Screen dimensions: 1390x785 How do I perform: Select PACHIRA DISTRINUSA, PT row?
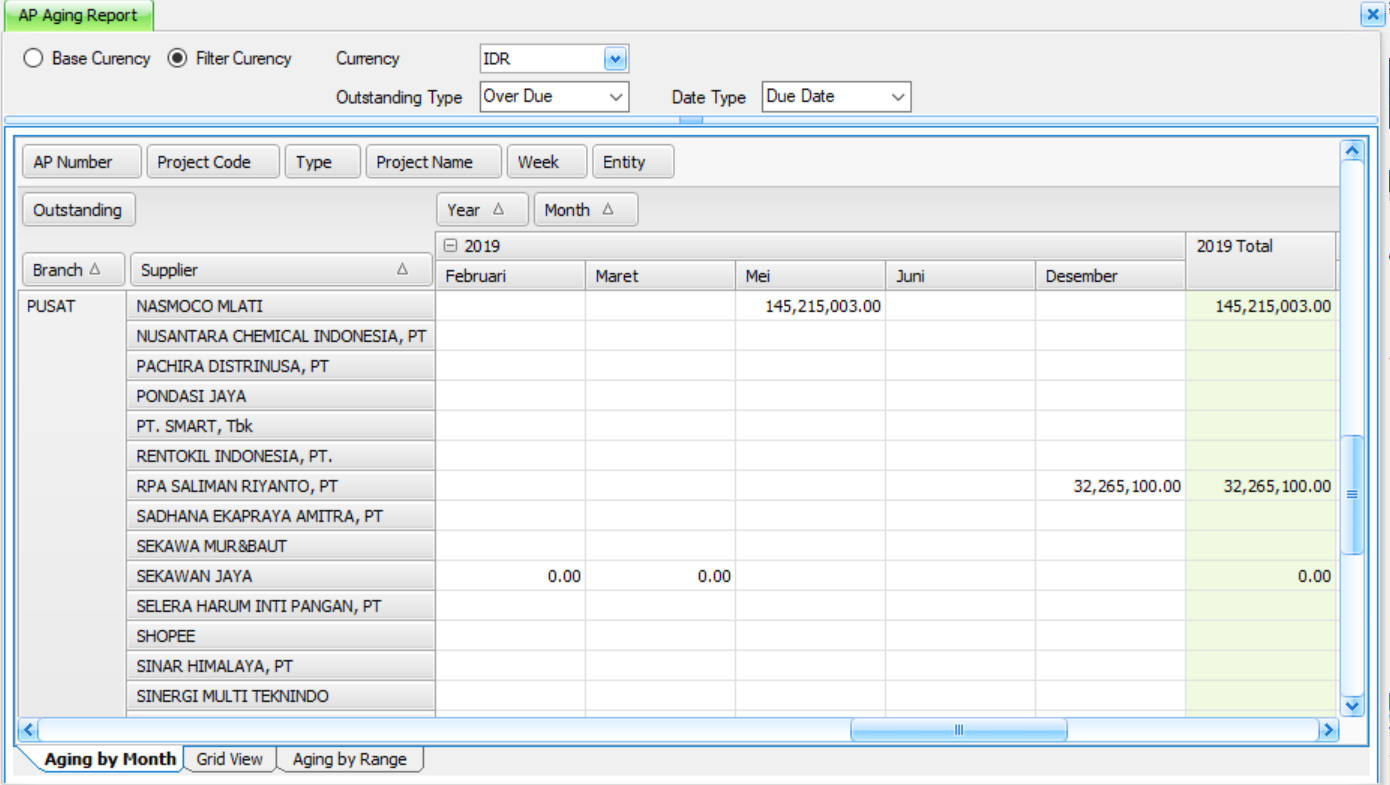(x=280, y=366)
